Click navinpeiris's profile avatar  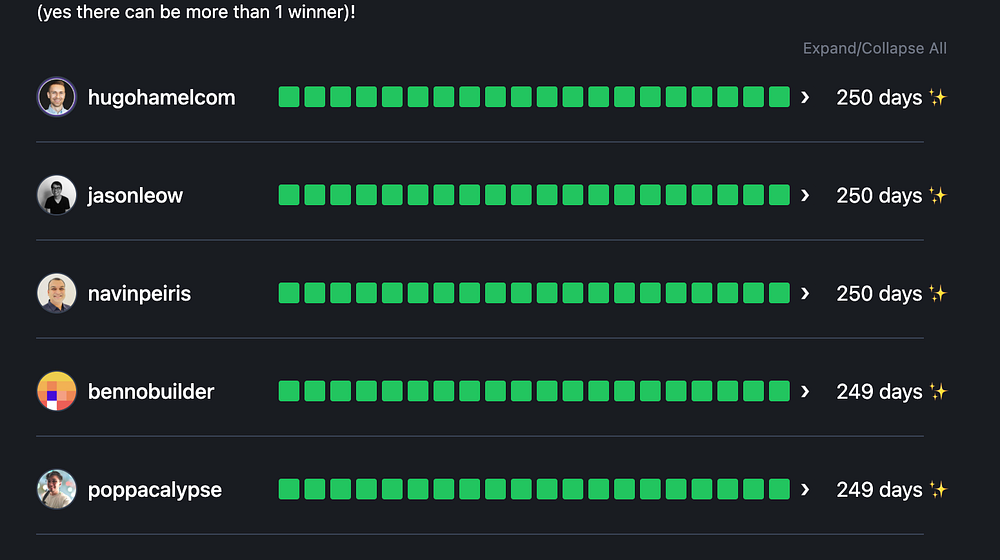coord(57,293)
